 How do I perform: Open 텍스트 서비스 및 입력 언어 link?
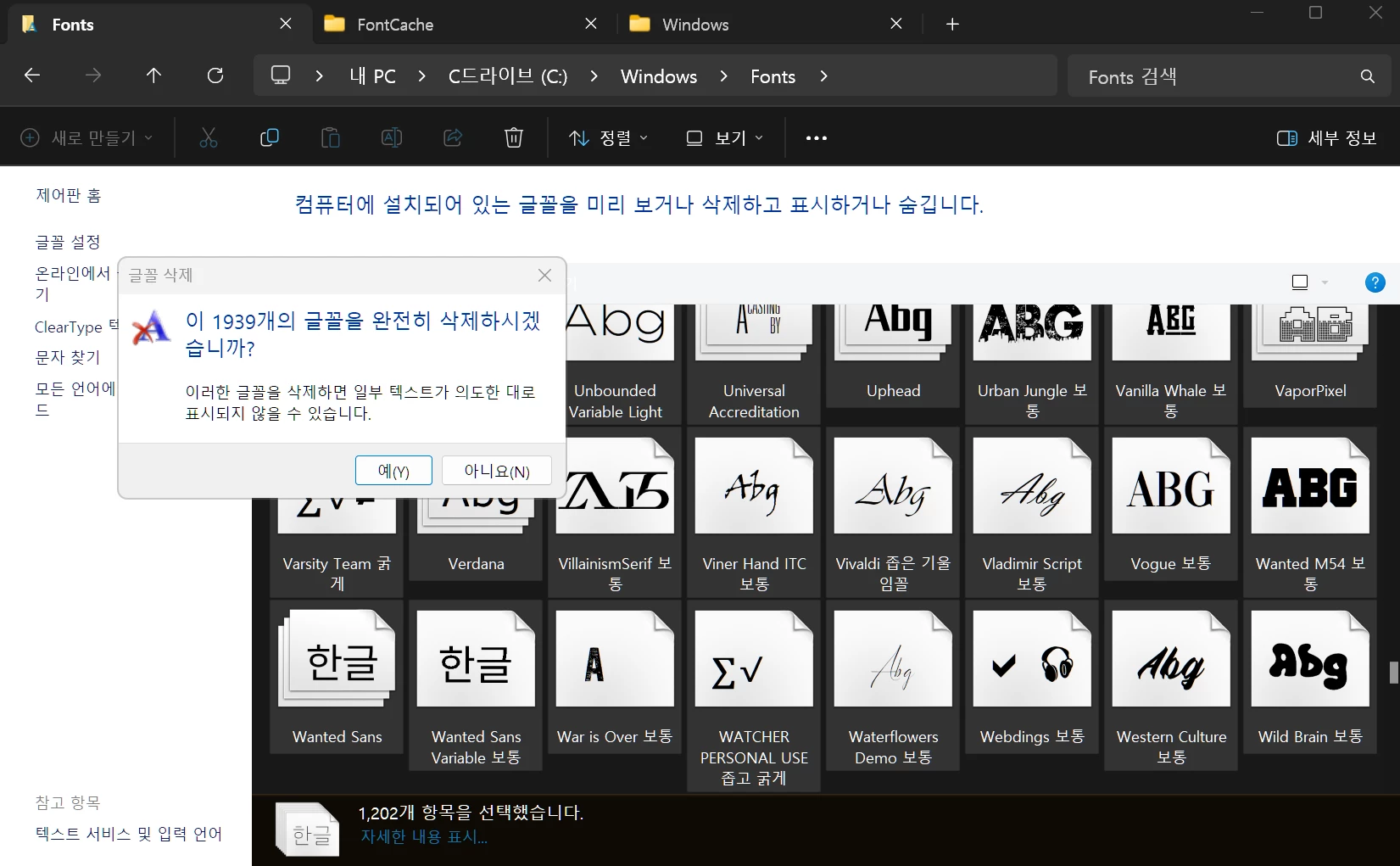click(129, 834)
